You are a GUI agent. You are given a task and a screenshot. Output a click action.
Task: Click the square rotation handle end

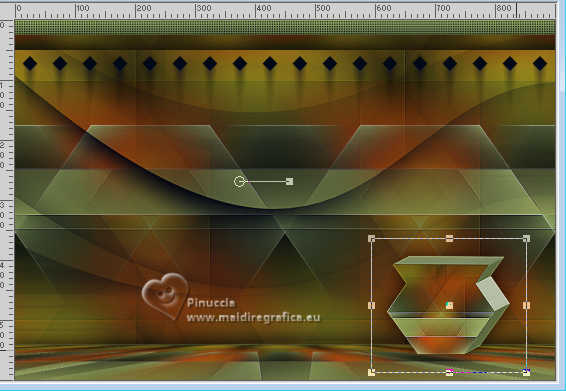click(289, 181)
